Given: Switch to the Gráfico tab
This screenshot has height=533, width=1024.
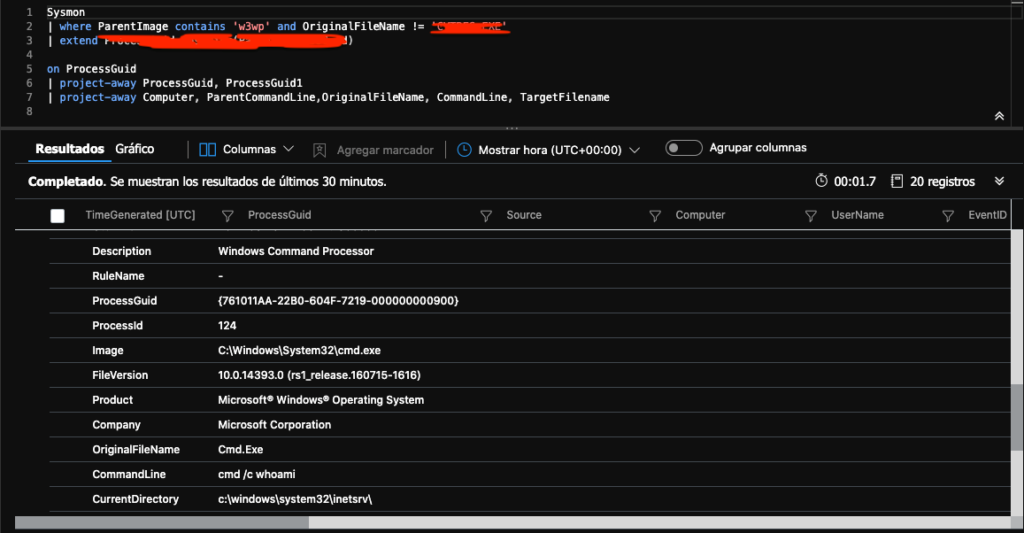Looking at the screenshot, I should (135, 149).
